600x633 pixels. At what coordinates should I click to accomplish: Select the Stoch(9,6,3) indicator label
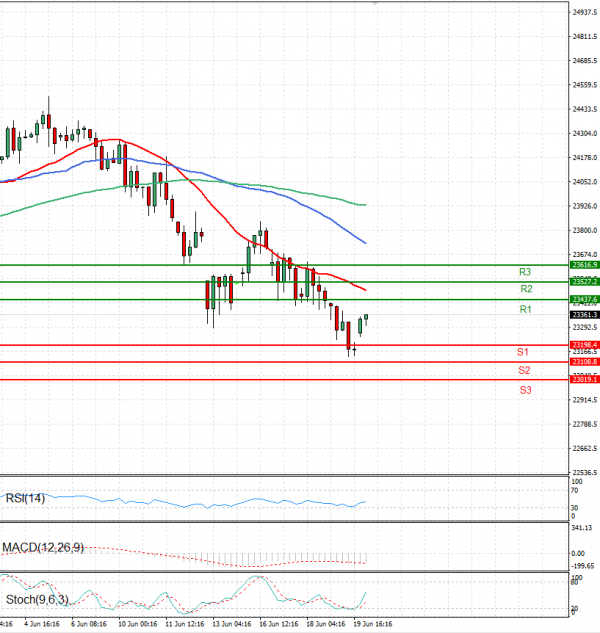tap(37, 600)
